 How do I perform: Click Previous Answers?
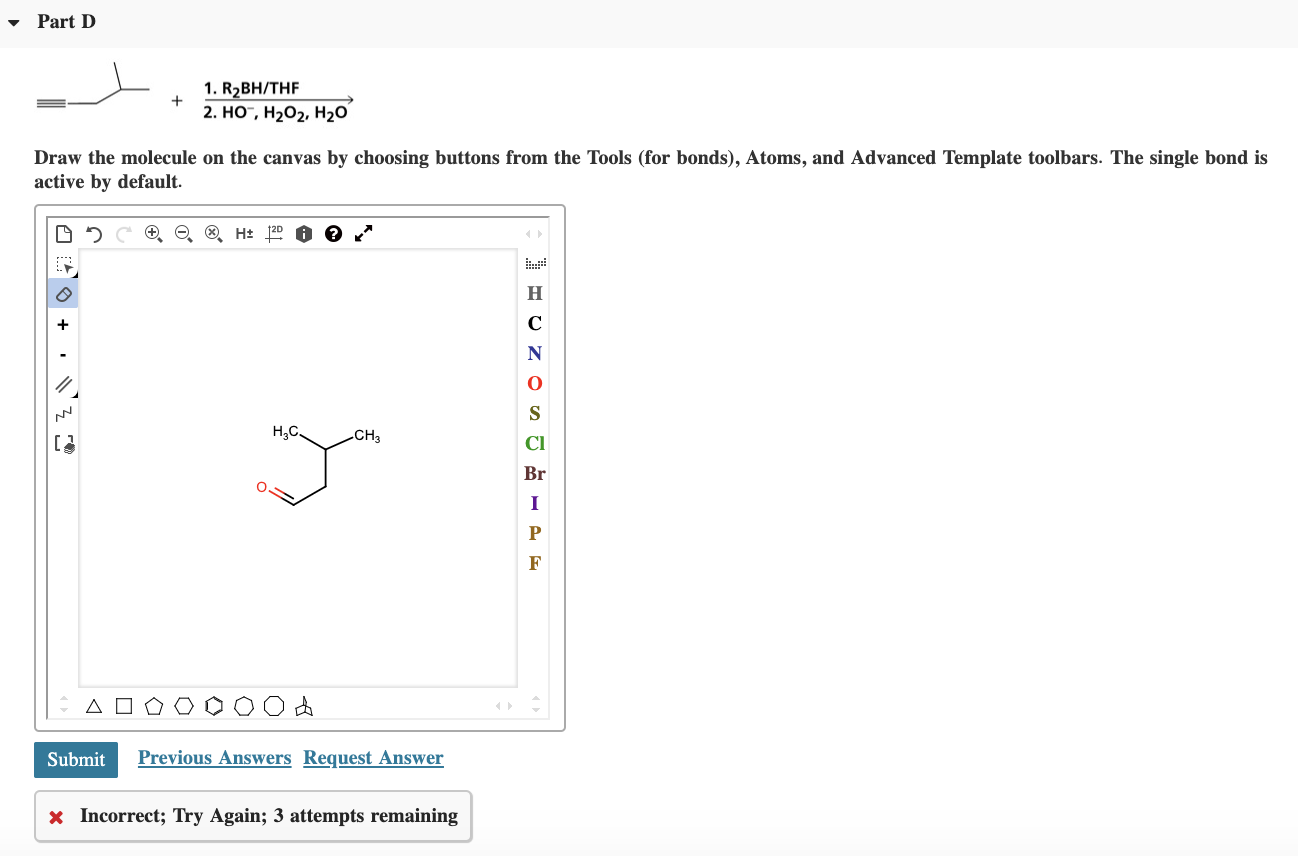click(213, 757)
